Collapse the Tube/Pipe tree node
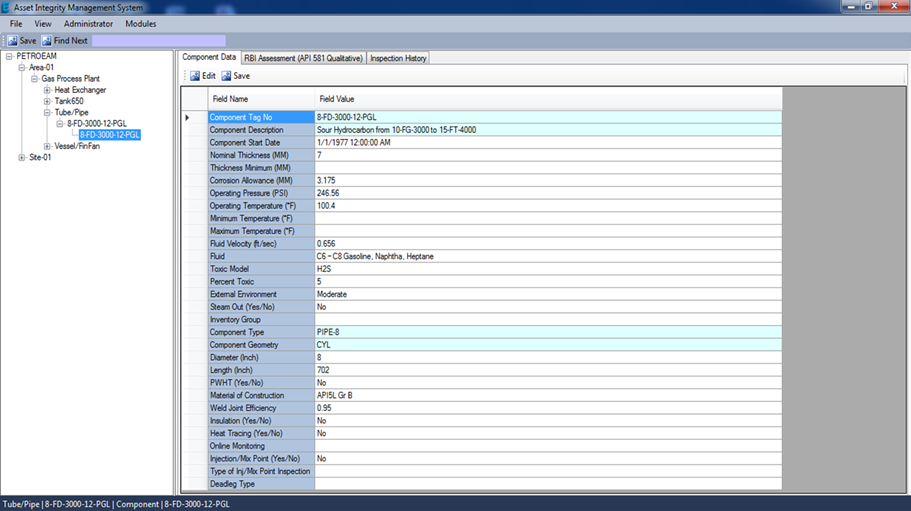The image size is (911, 511). (47, 113)
